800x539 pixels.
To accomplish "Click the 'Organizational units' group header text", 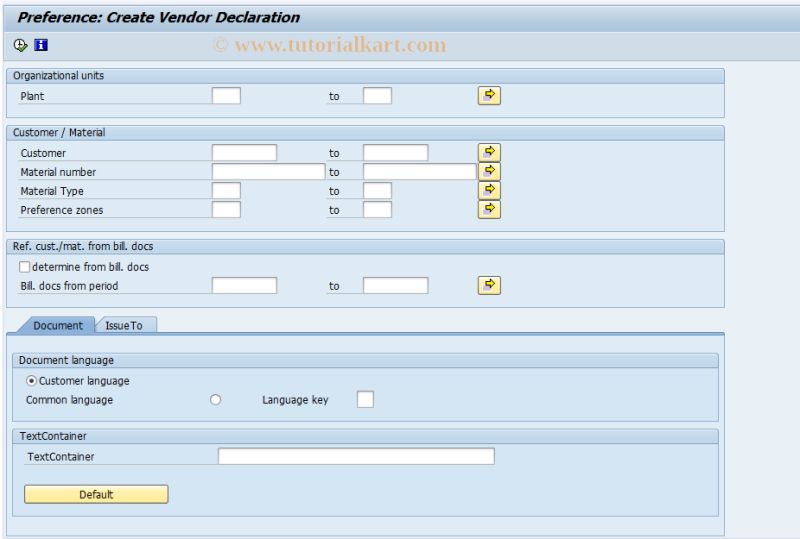I will click(59, 76).
